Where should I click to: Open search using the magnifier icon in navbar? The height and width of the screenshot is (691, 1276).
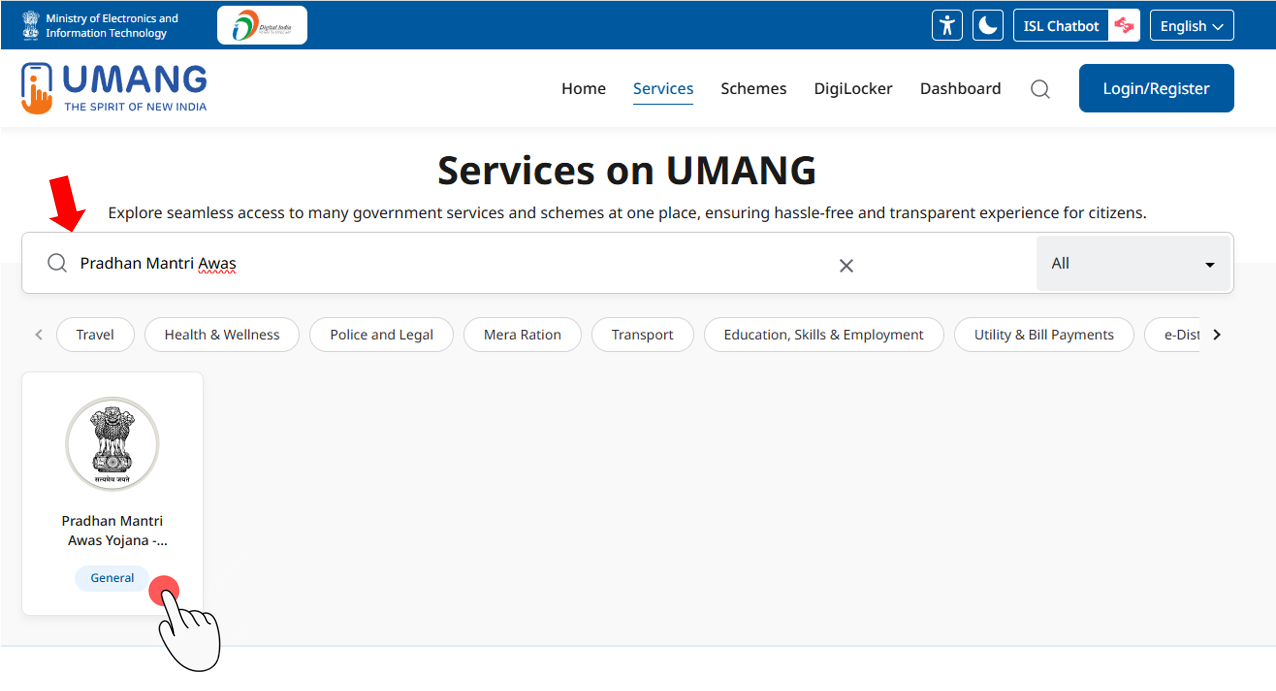[x=1039, y=88]
